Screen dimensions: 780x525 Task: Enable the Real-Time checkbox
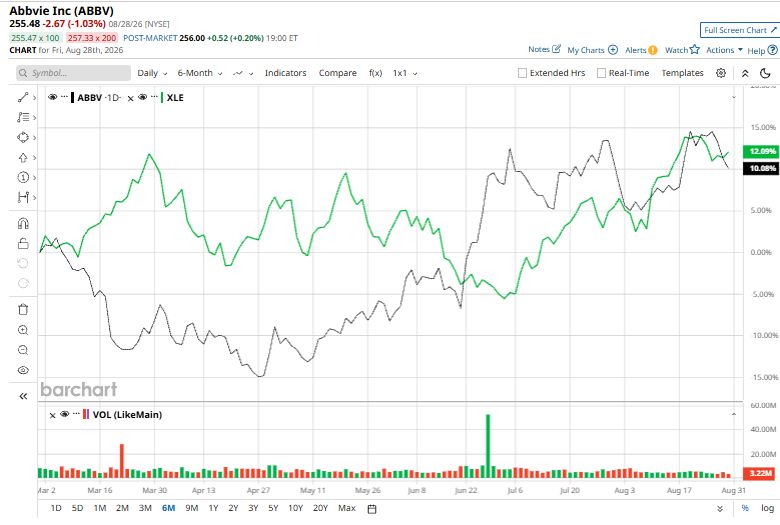coord(601,73)
